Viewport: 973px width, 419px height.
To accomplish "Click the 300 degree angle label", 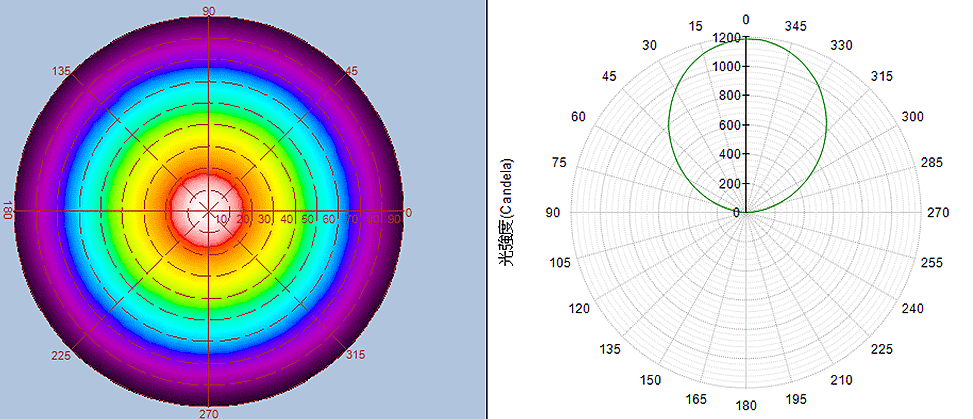I will click(913, 117).
